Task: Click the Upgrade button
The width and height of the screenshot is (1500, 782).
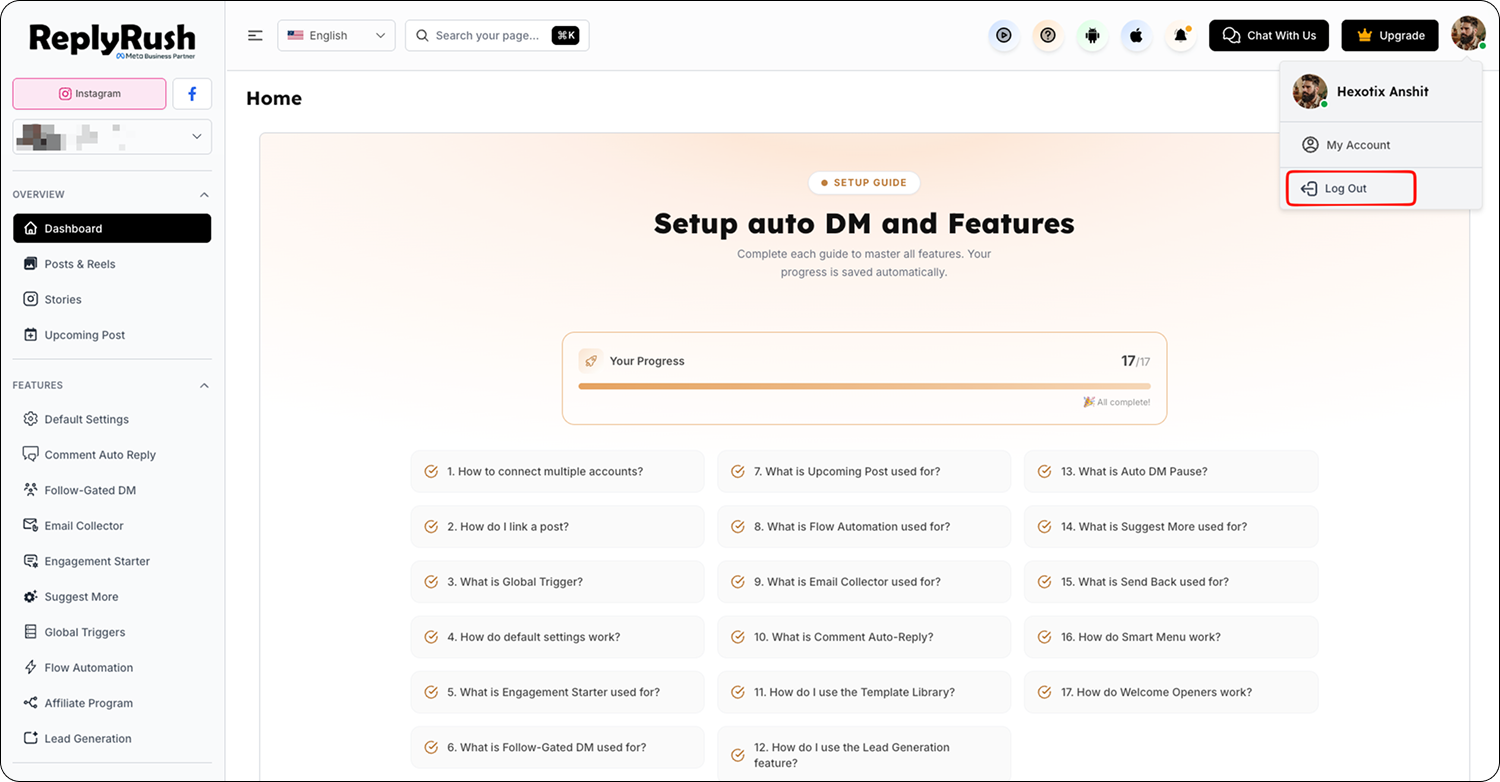Action: point(1390,36)
